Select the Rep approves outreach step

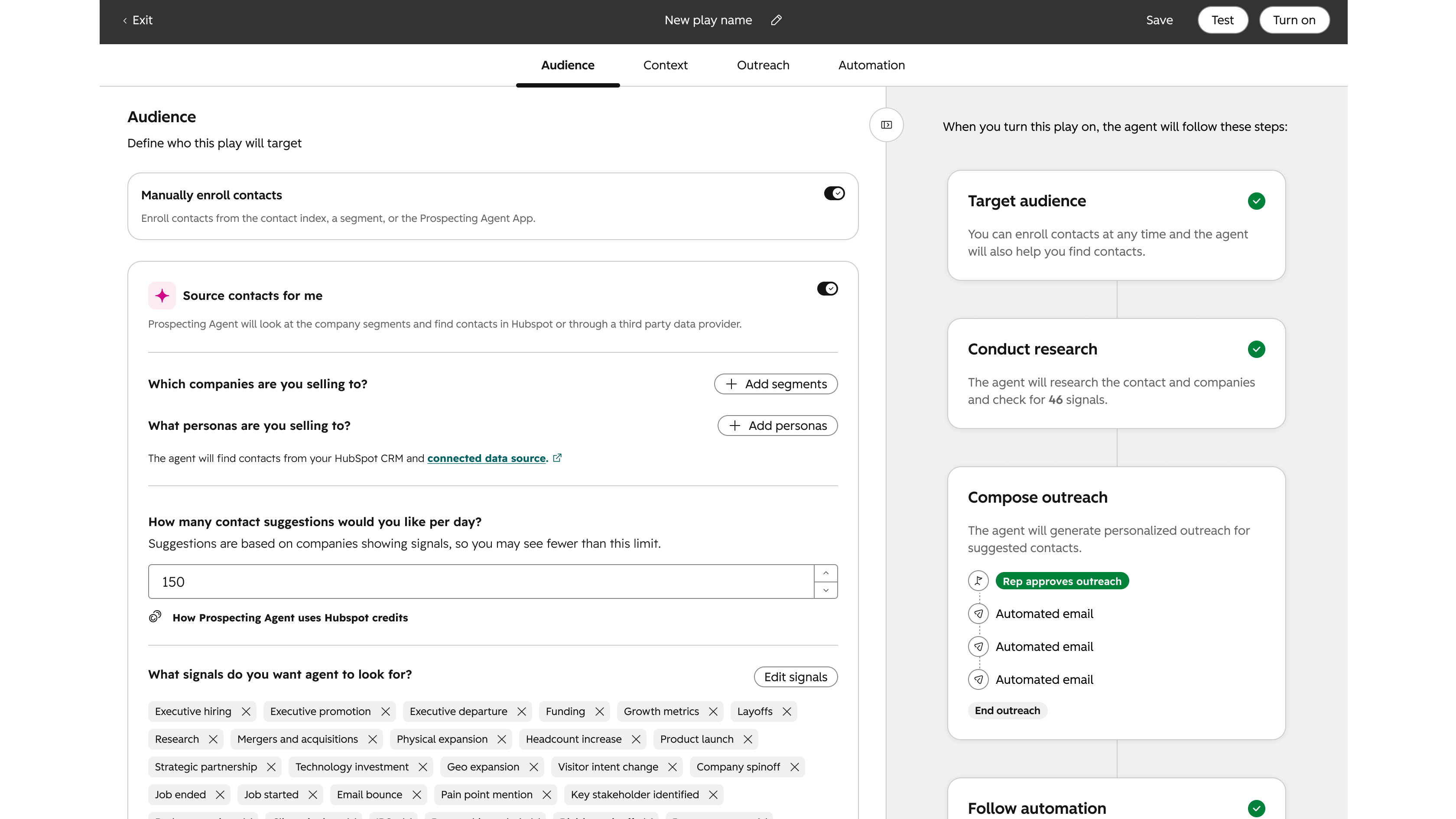click(x=1062, y=581)
